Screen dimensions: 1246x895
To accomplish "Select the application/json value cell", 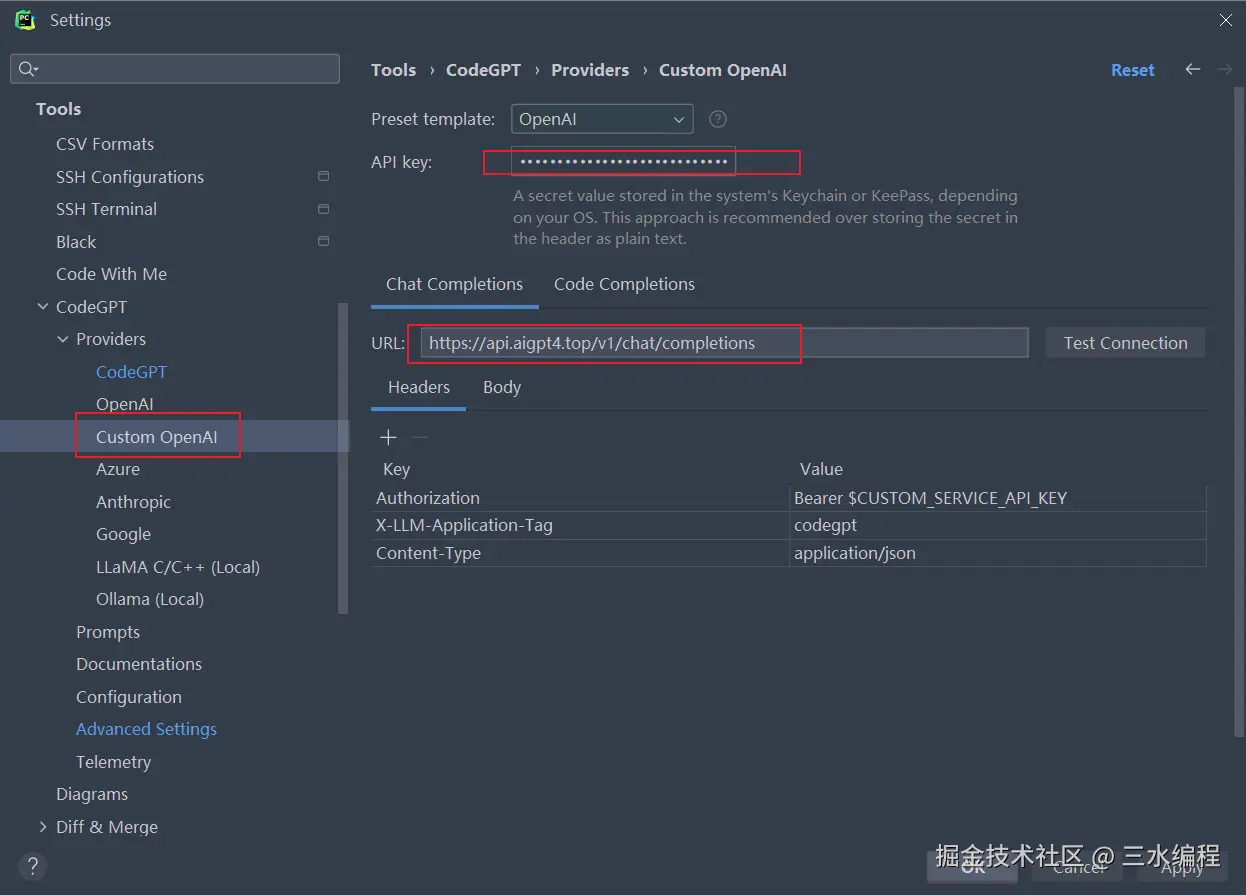I will click(998, 553).
